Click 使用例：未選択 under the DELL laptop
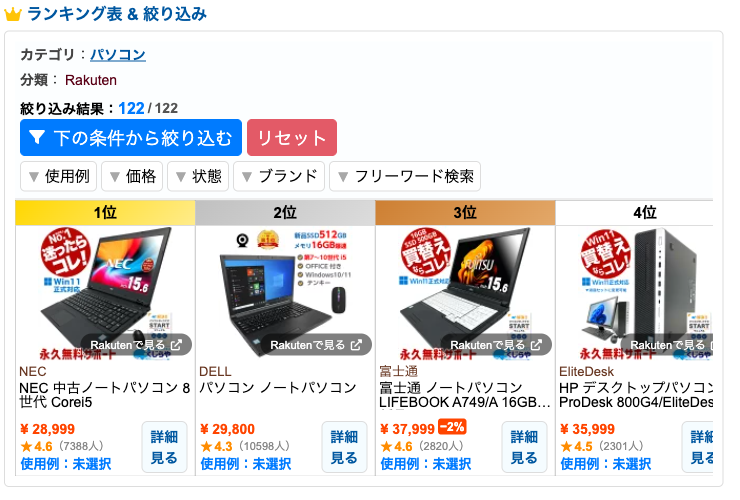The height and width of the screenshot is (500, 740). 245,464
